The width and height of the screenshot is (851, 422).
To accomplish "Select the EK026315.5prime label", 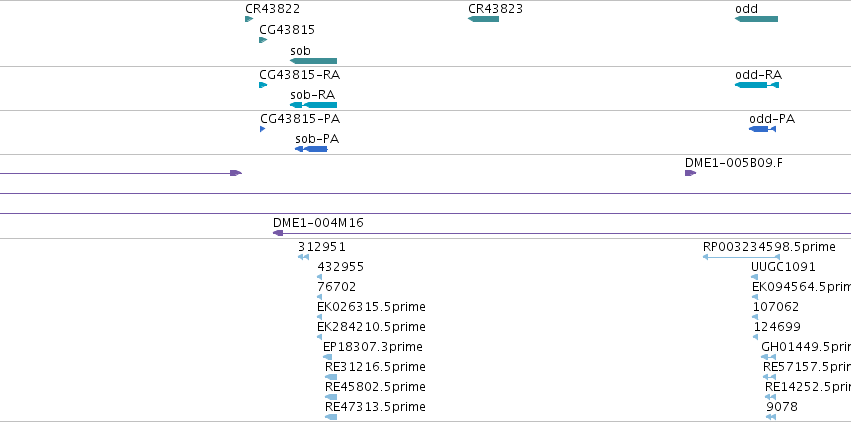I will (x=371, y=307).
